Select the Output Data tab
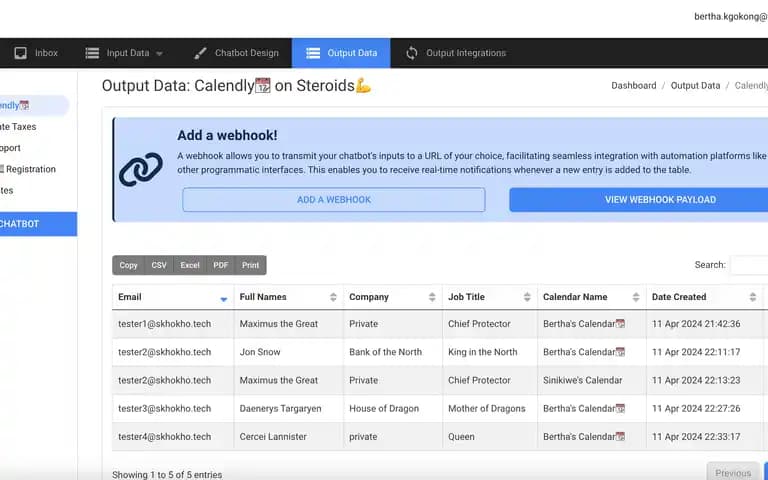 [341, 53]
